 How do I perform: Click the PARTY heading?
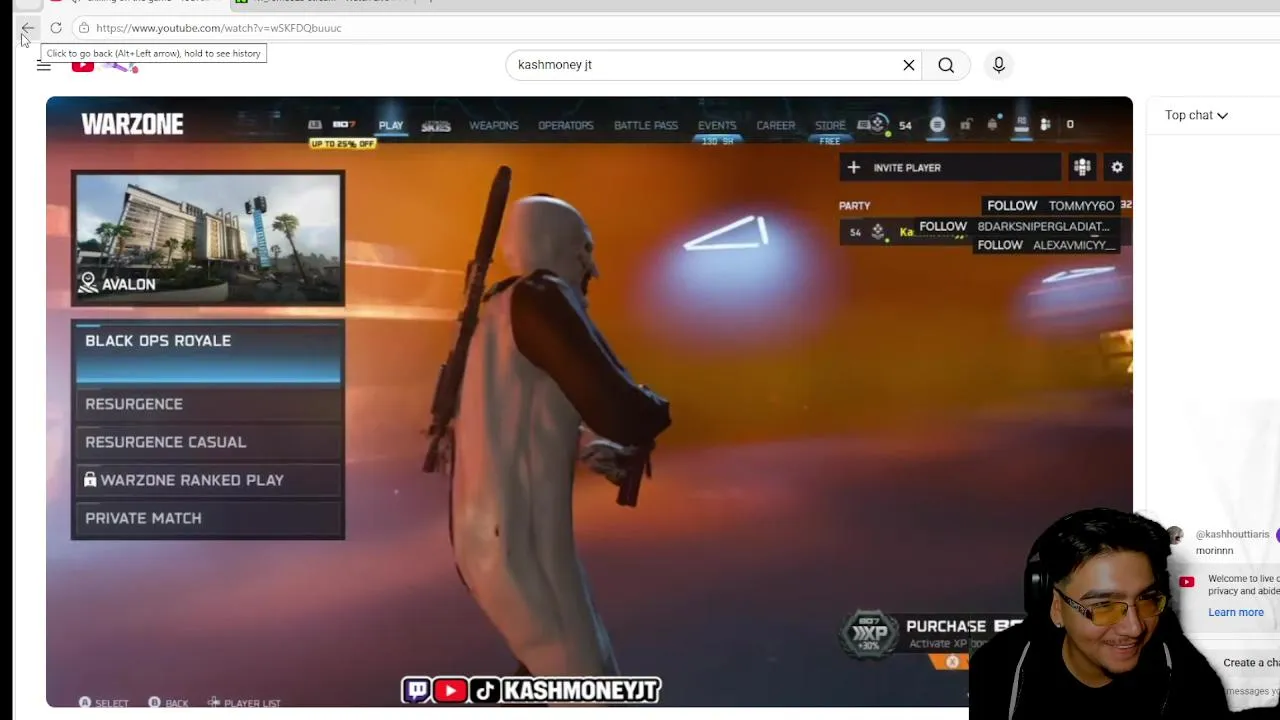pyautogui.click(x=854, y=206)
